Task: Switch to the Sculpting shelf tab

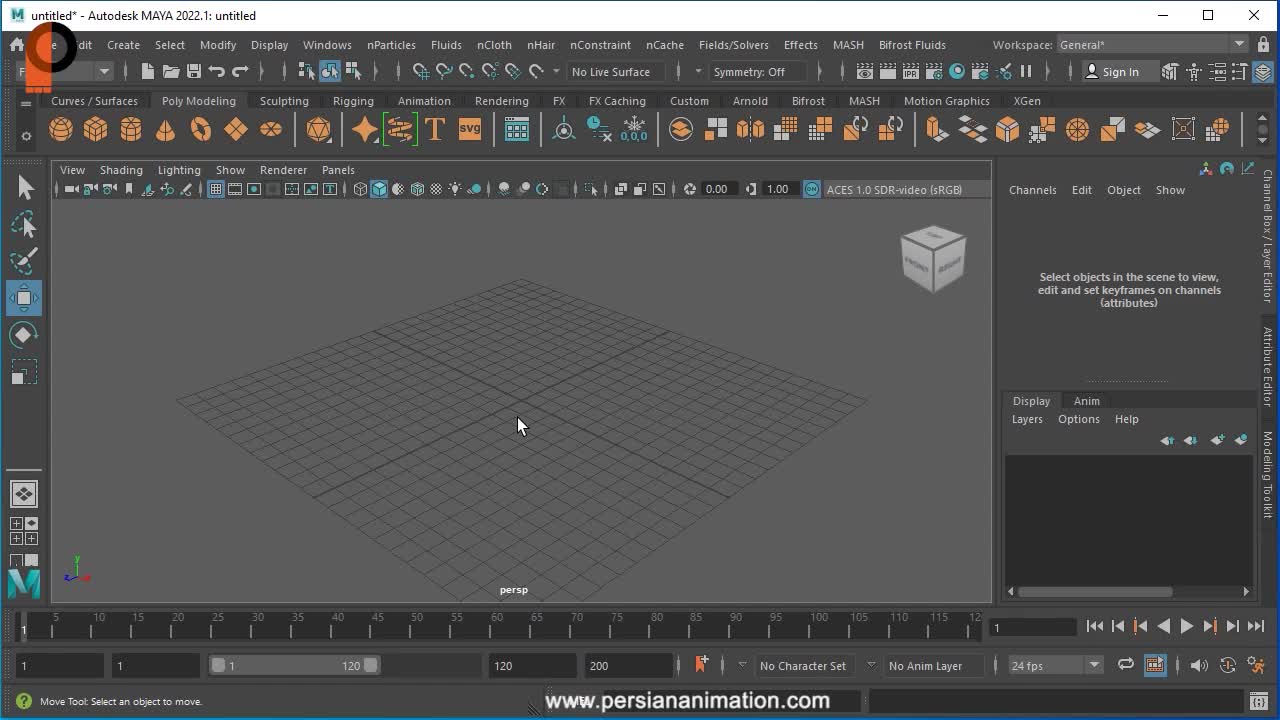Action: [284, 101]
